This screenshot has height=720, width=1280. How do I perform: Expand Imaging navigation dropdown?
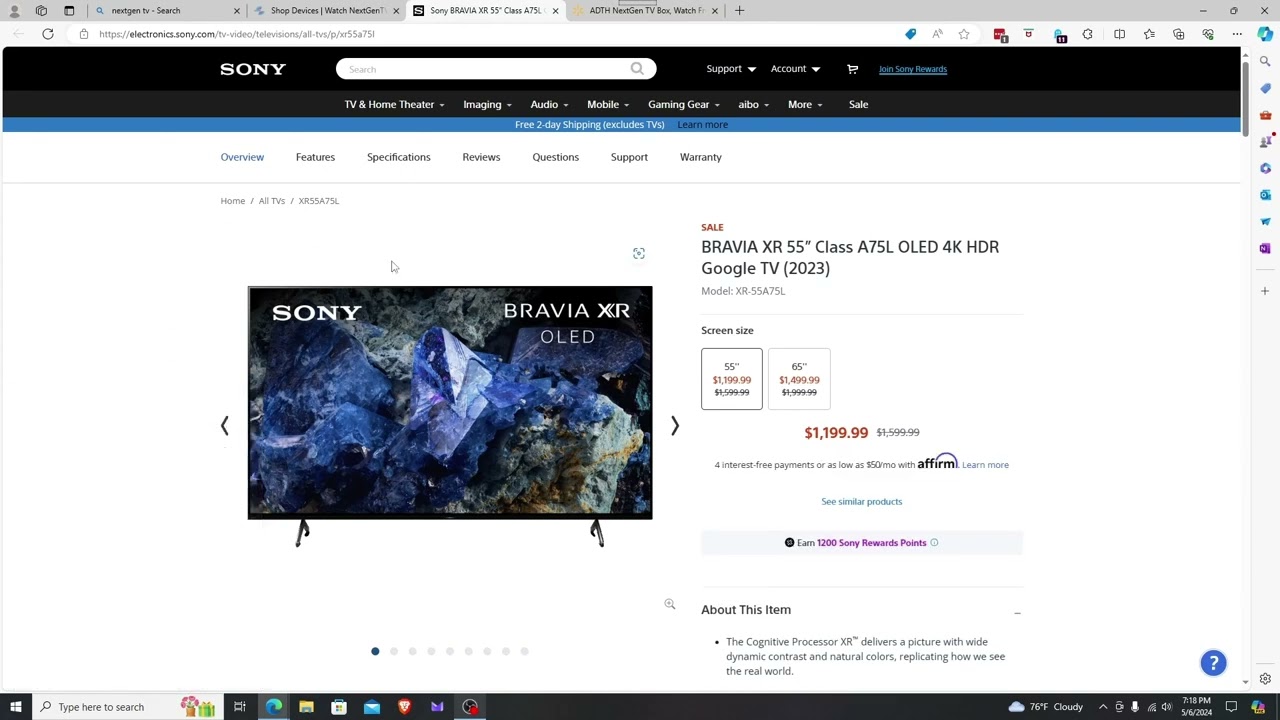[x=487, y=104]
